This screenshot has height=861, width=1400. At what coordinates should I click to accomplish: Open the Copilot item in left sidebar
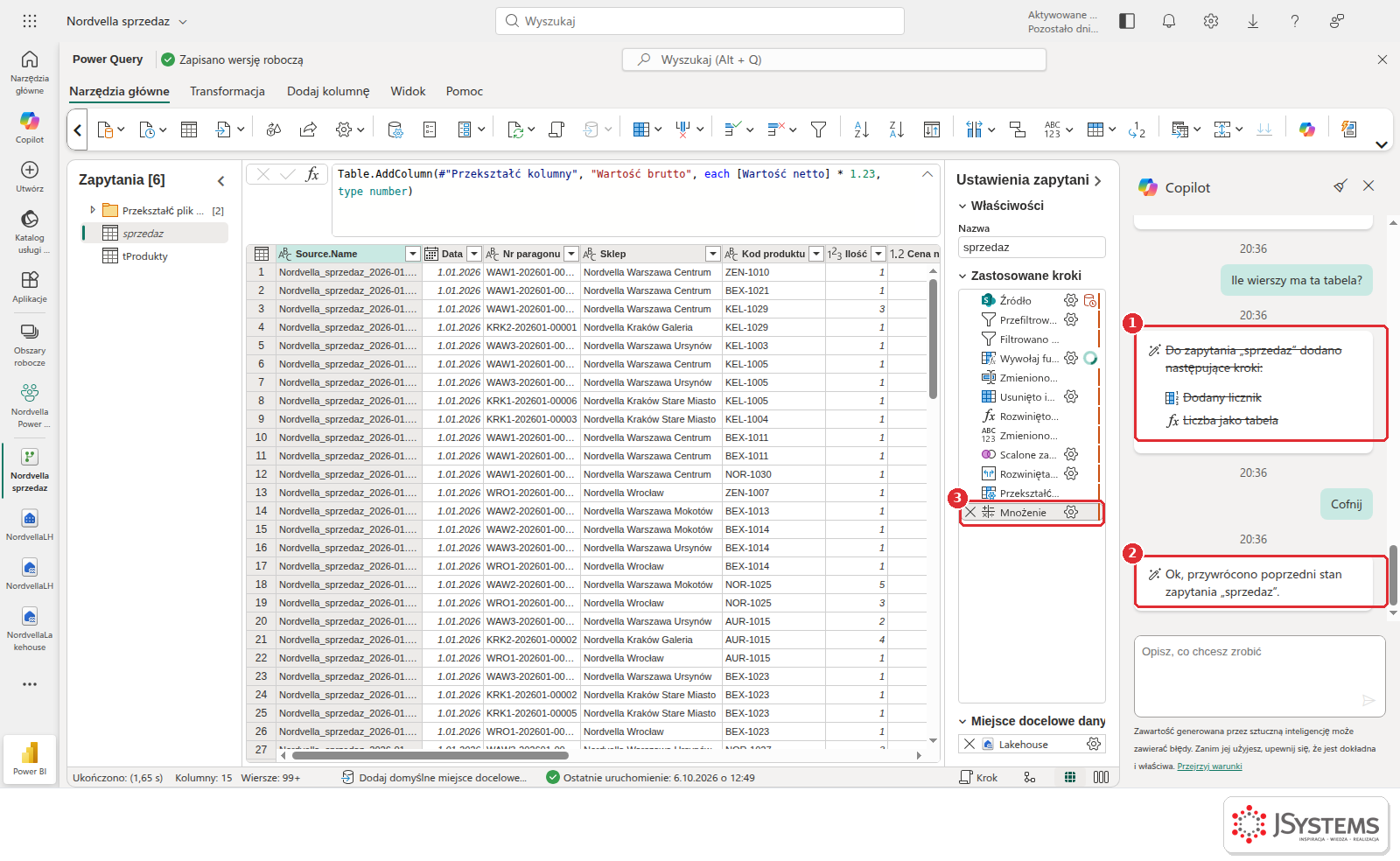pos(30,127)
